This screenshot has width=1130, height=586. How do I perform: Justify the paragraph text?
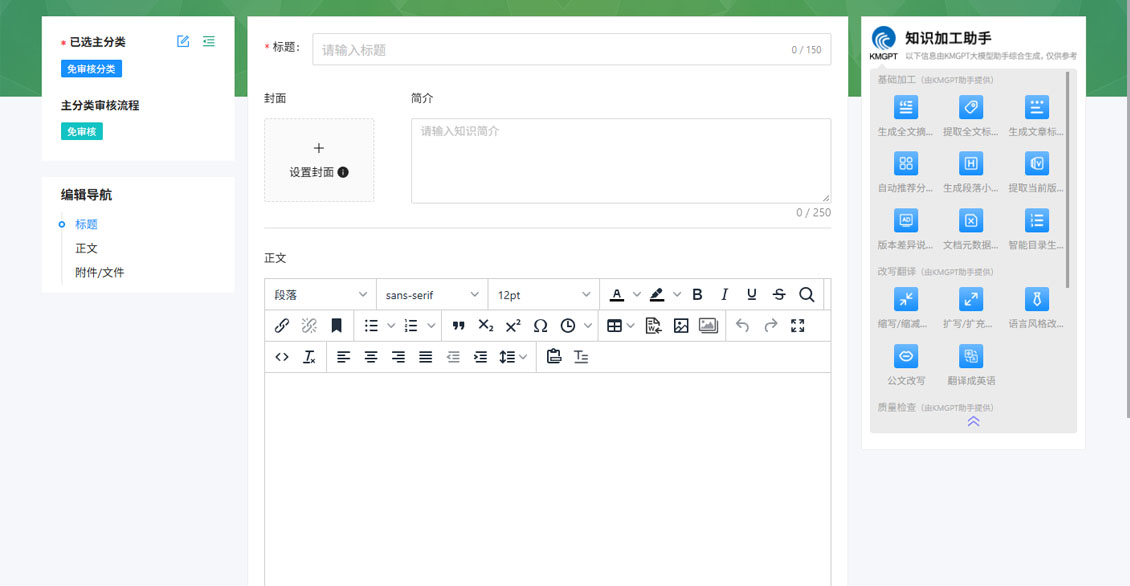click(x=426, y=356)
